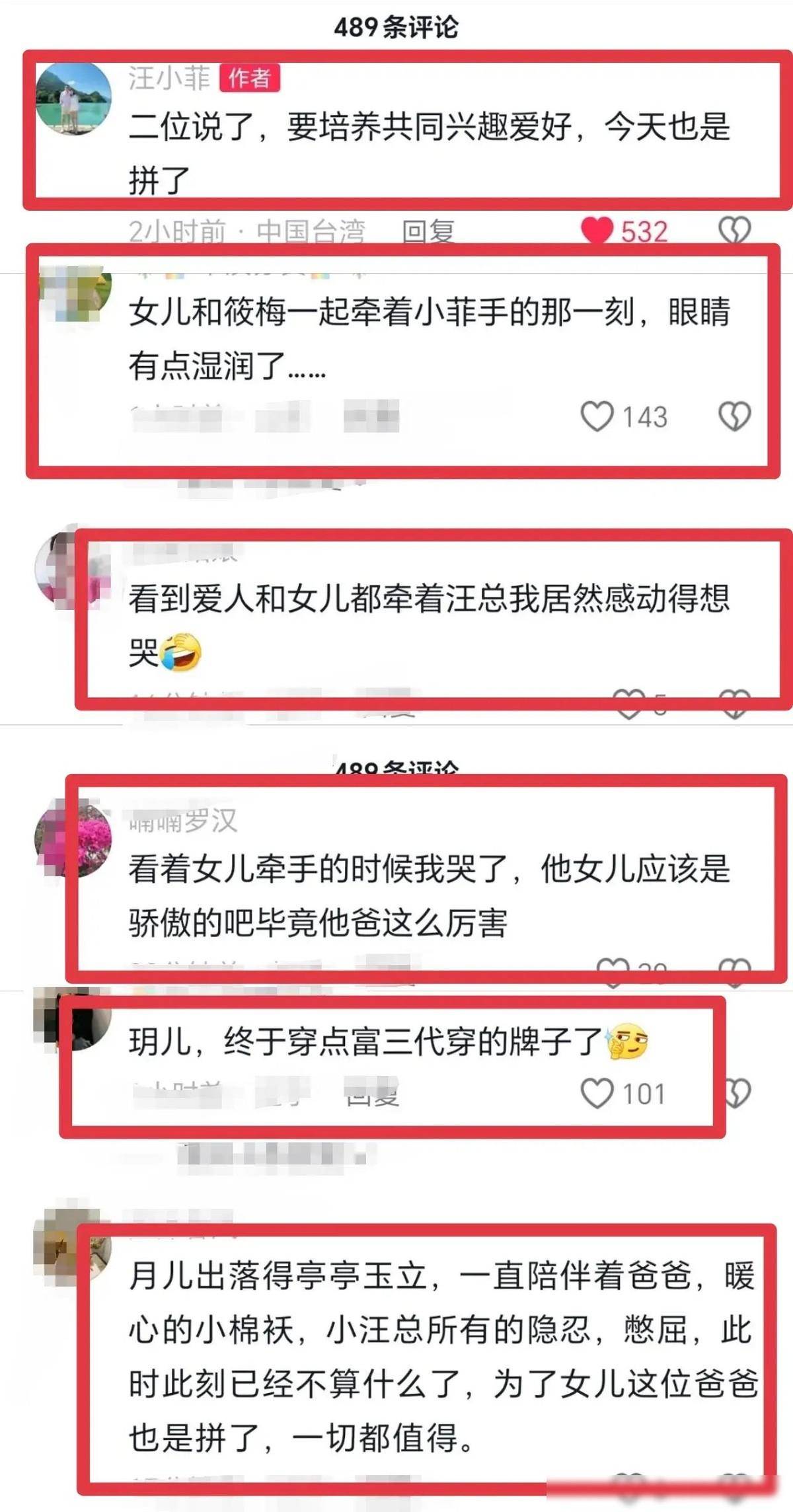Select comment text 看着女儿牵手的时候我哭了

coord(318,869)
